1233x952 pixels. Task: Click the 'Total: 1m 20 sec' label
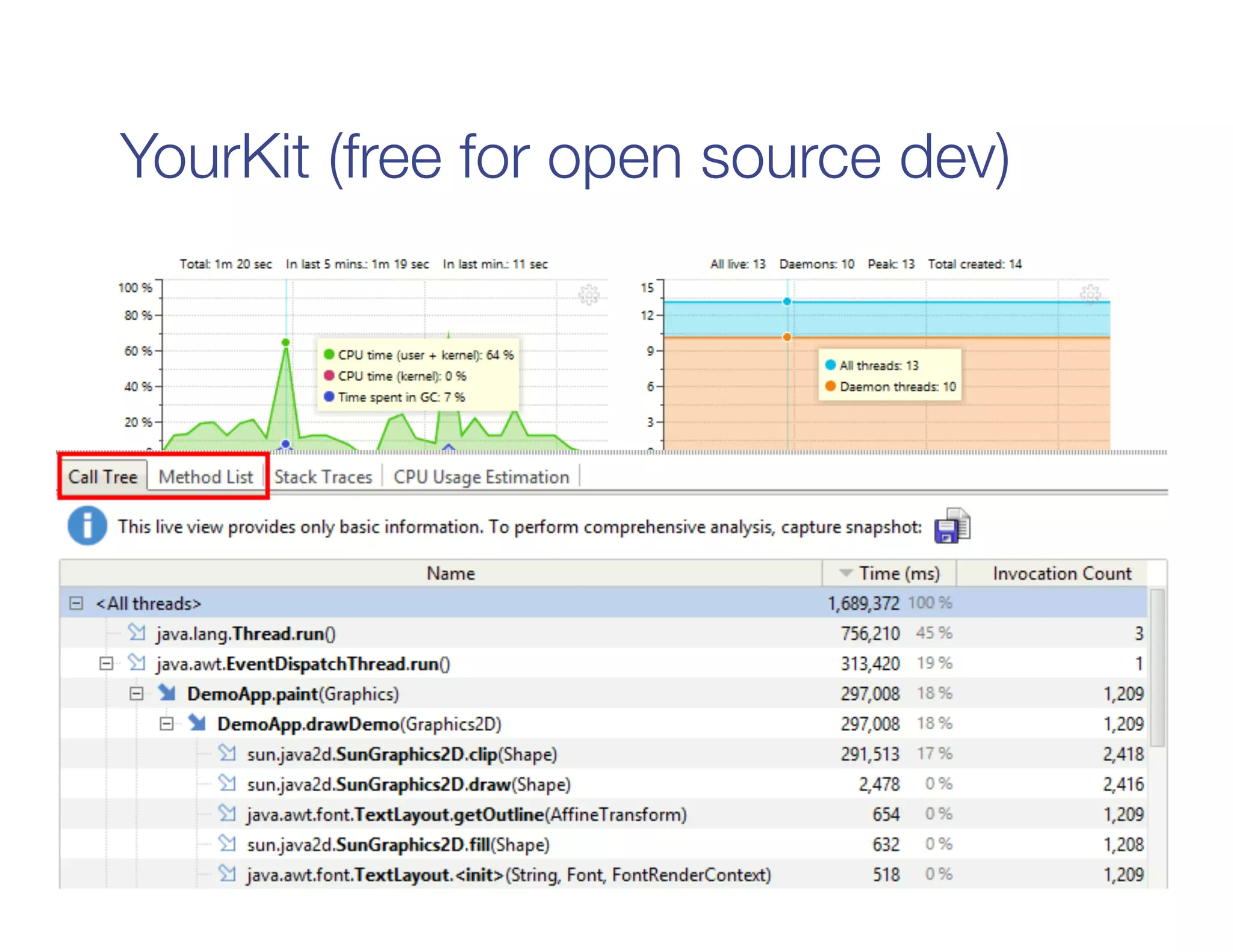point(226,264)
